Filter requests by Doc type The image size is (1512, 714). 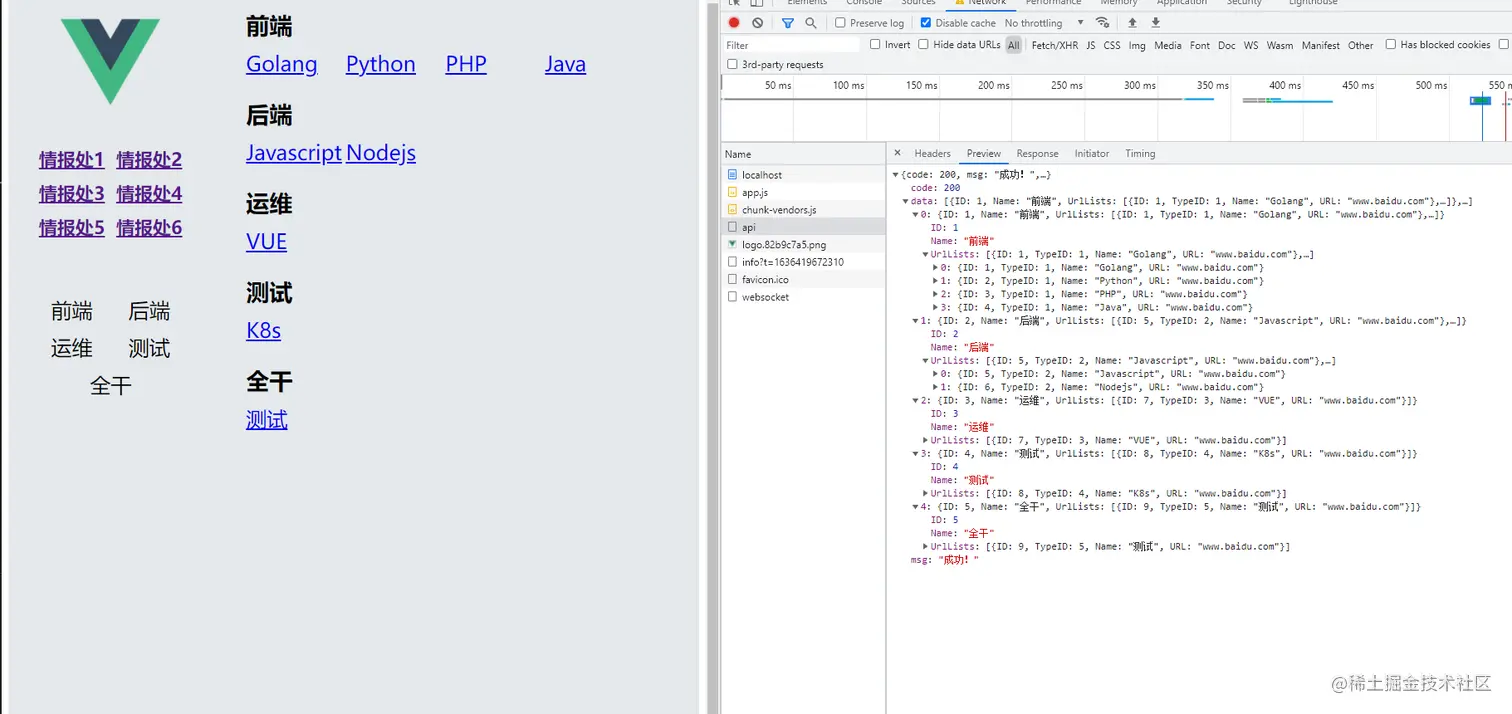tap(1226, 45)
